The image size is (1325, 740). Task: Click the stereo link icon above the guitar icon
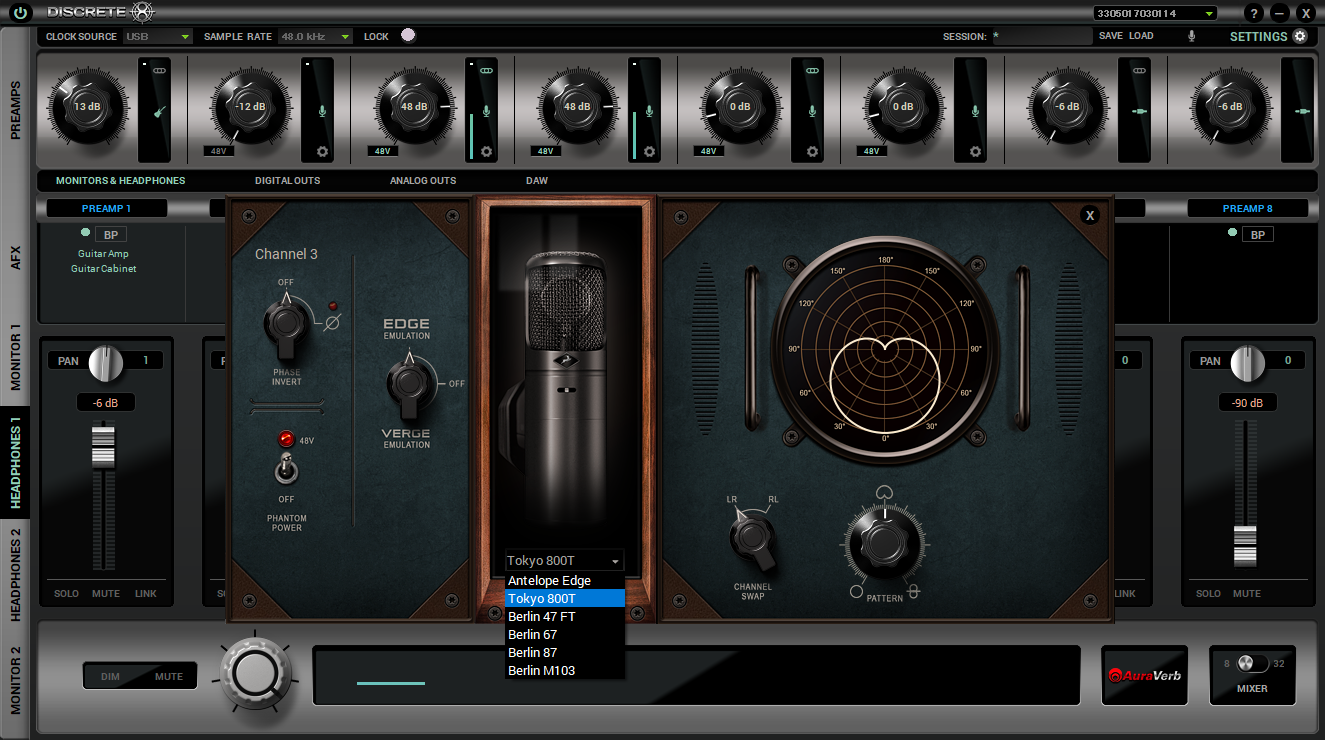pos(160,71)
